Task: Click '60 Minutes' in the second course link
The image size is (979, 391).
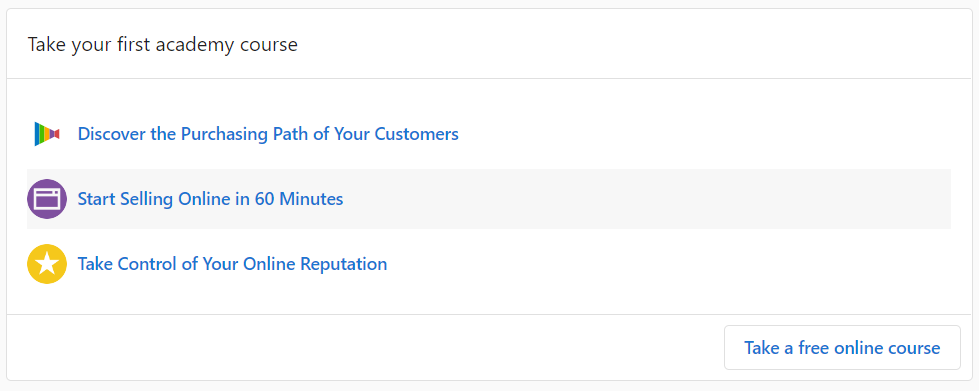Action: (299, 199)
